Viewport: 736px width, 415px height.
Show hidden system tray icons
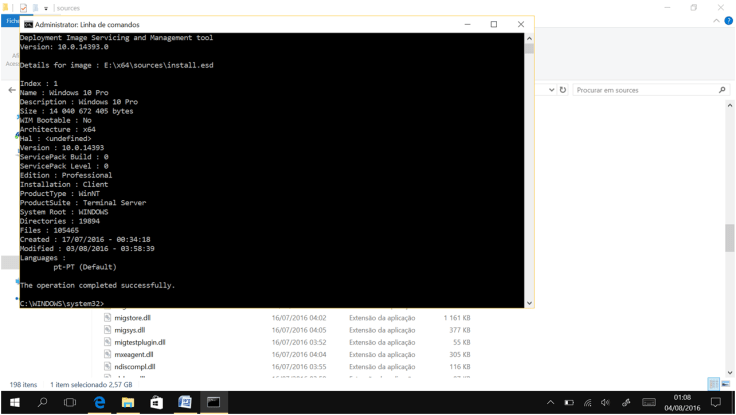click(x=549, y=402)
